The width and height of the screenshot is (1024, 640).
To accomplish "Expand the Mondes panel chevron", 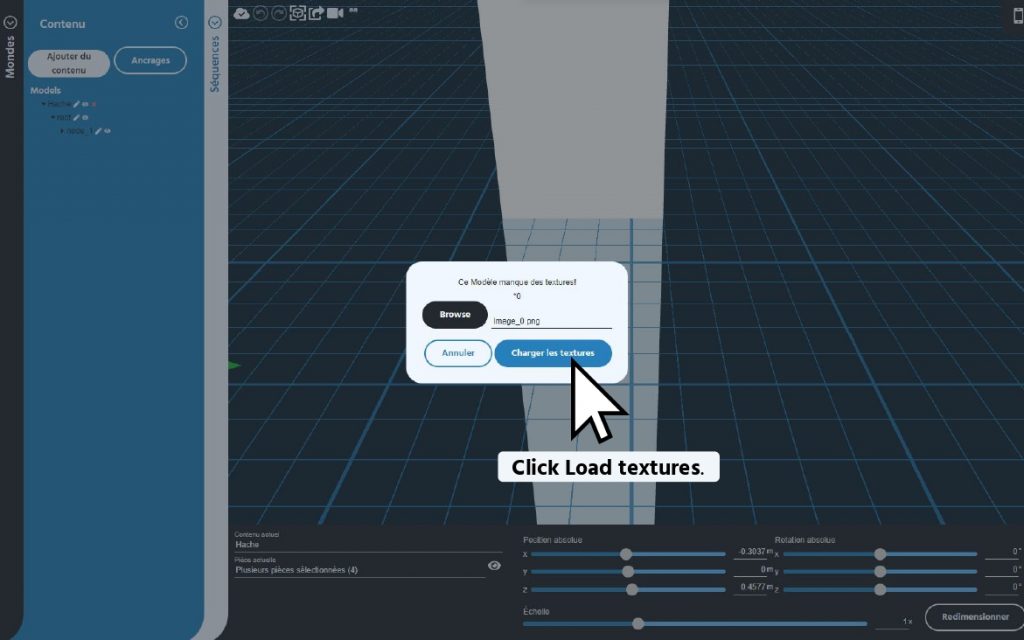I will pos(10,22).
